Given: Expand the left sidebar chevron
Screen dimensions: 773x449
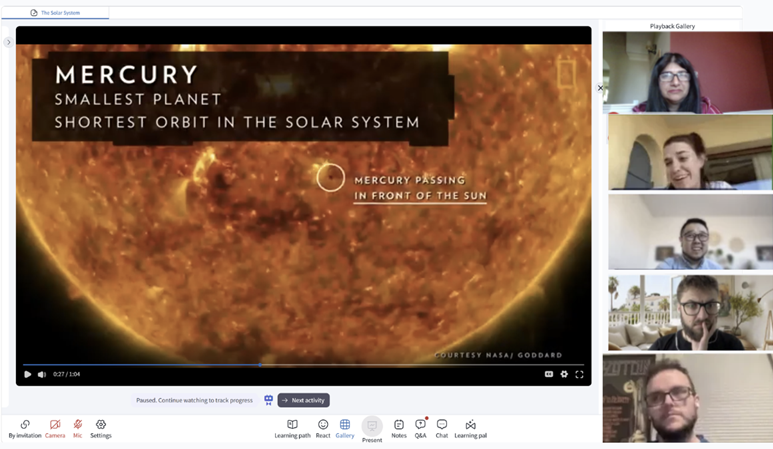Looking at the screenshot, I should pyautogui.click(x=8, y=42).
